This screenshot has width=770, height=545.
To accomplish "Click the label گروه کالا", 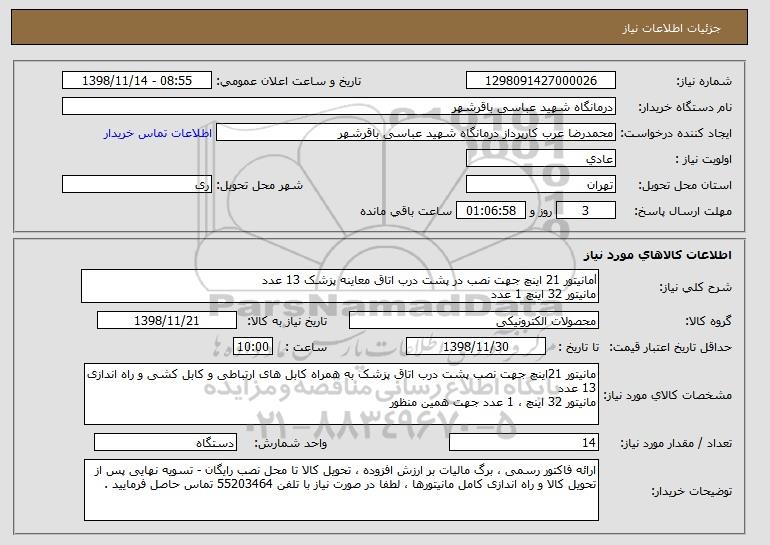I will click(x=708, y=322).
